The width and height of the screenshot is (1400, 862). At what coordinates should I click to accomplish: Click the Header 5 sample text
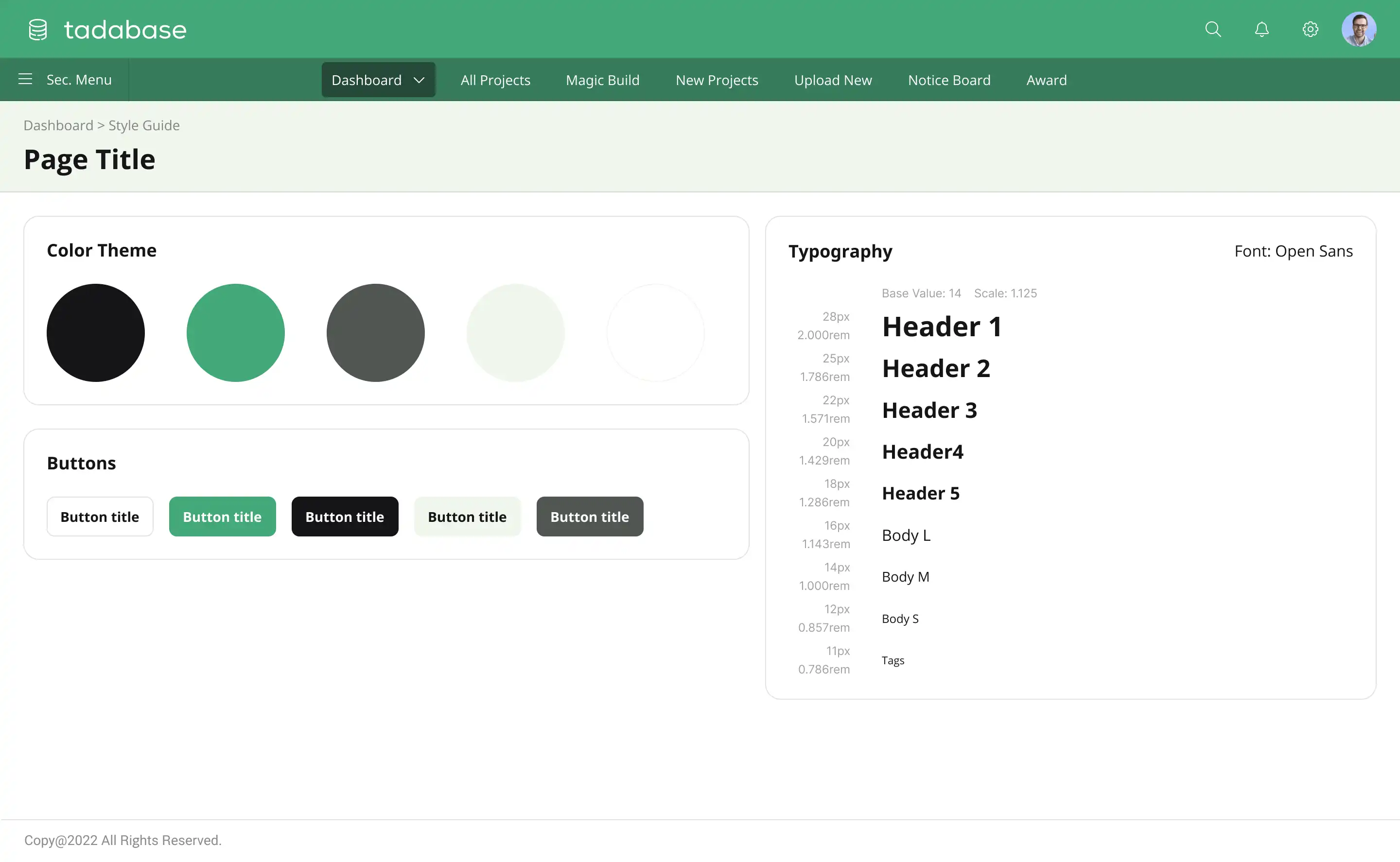coord(920,494)
